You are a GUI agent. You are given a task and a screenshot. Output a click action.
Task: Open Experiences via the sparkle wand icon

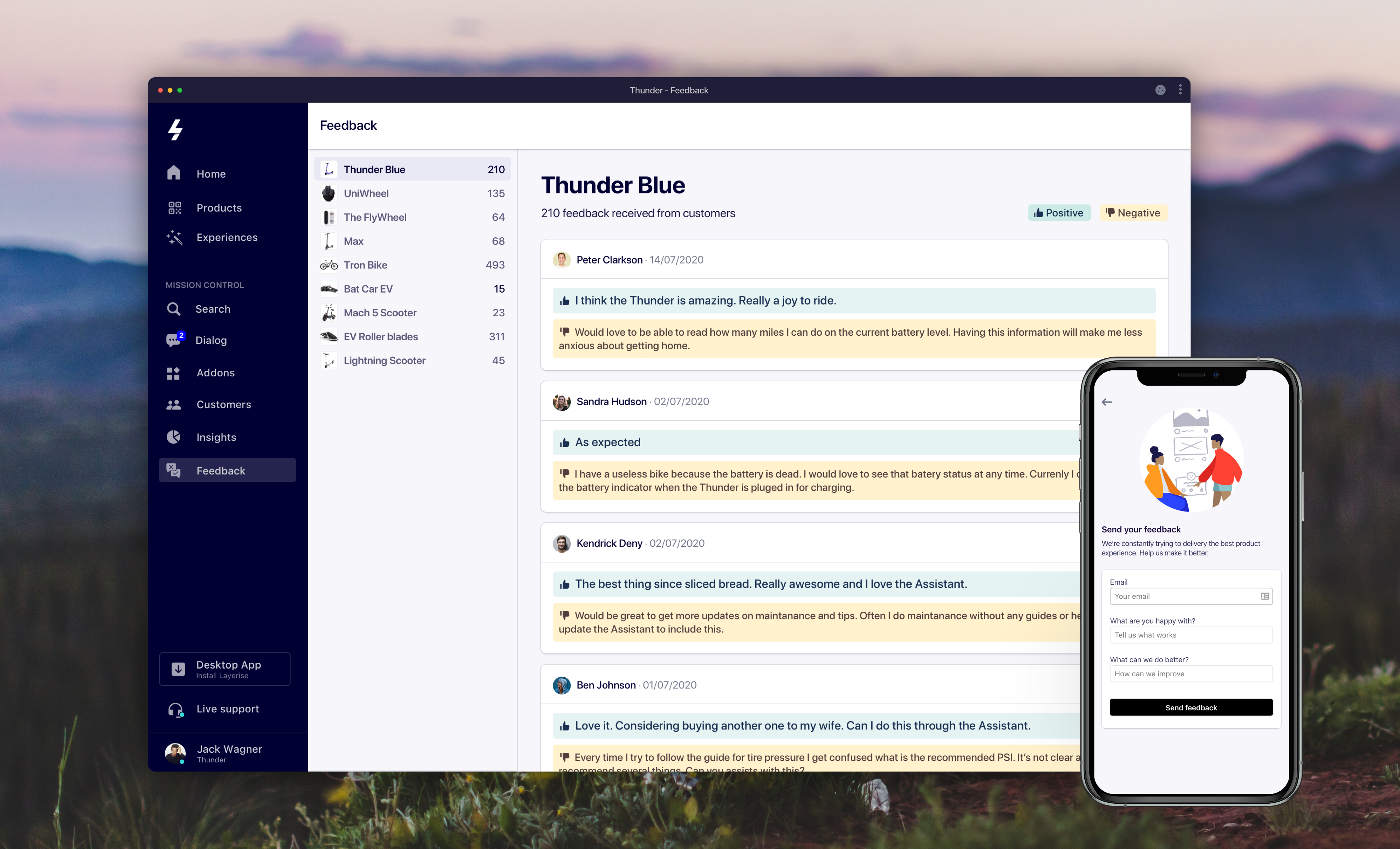[x=174, y=237]
